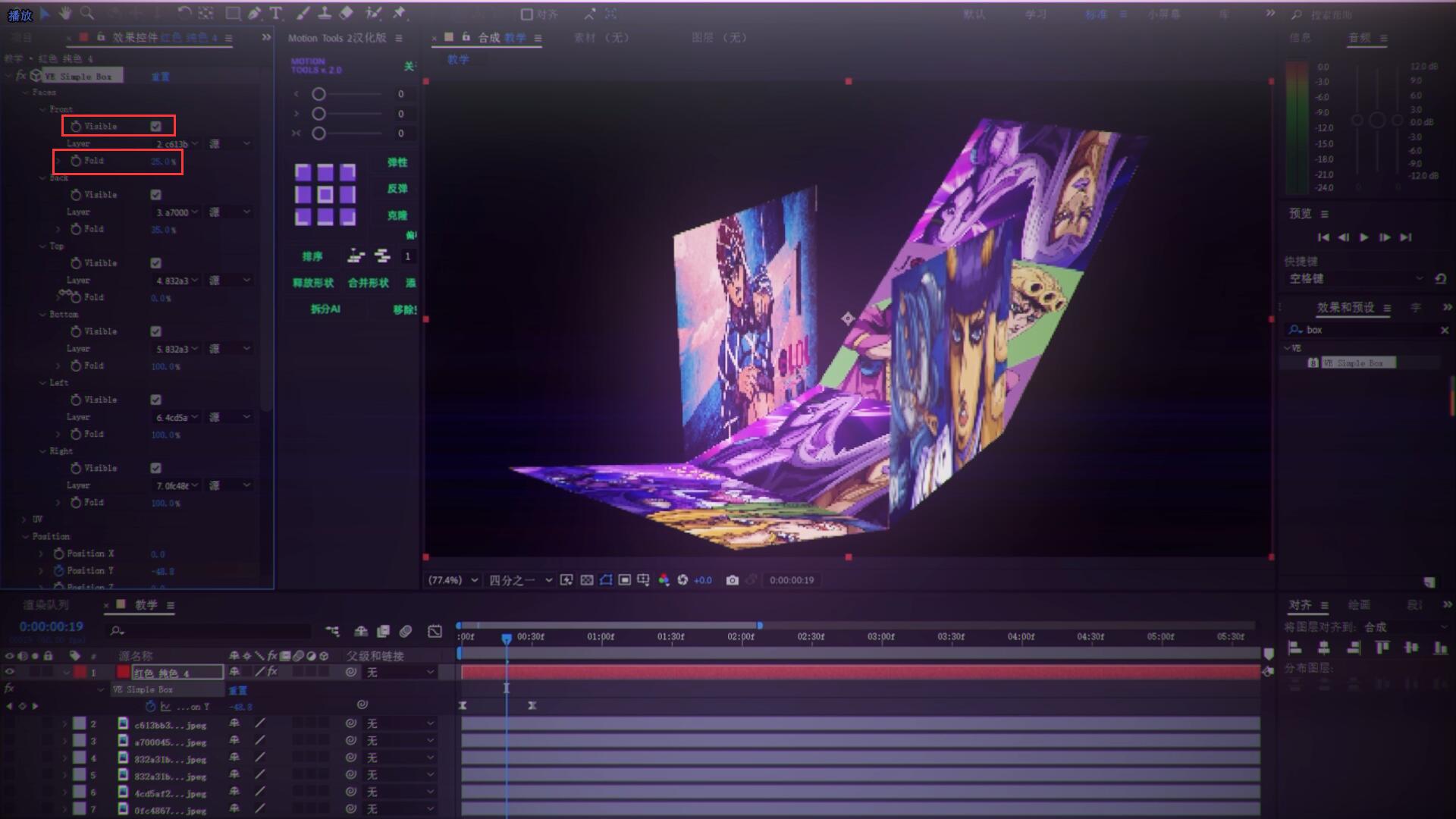The image size is (1456, 819).
Task: Click the 弹性 elastic button in Motion Tools
Action: click(x=397, y=162)
